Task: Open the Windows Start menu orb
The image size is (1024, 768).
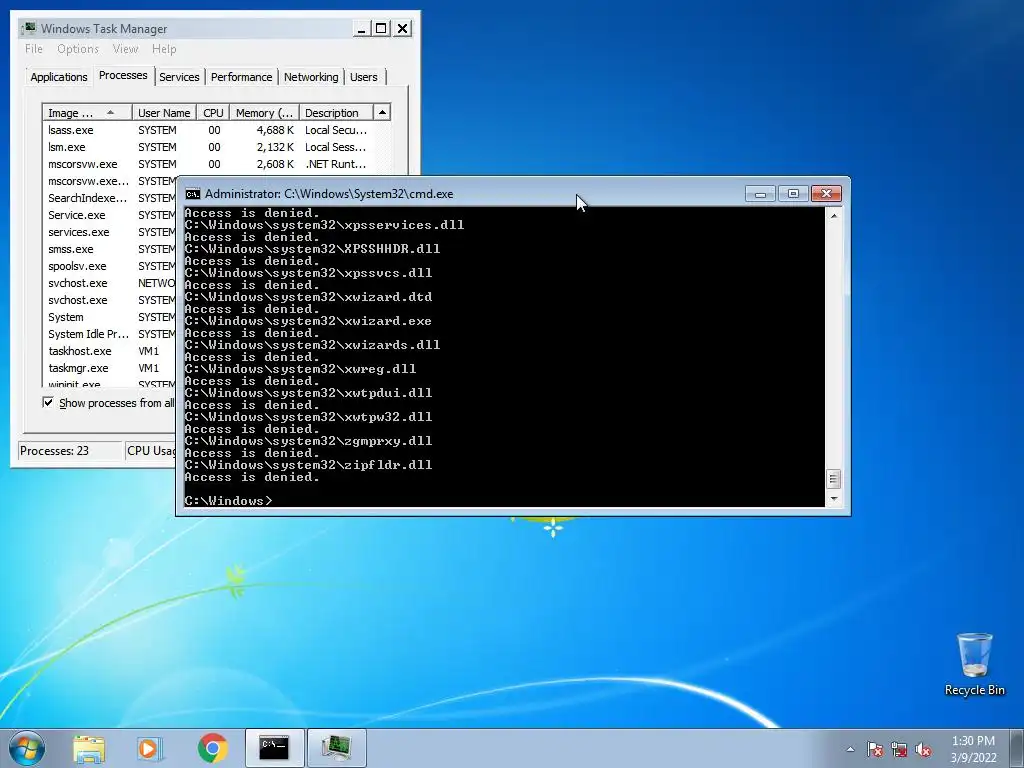Action: click(x=27, y=748)
